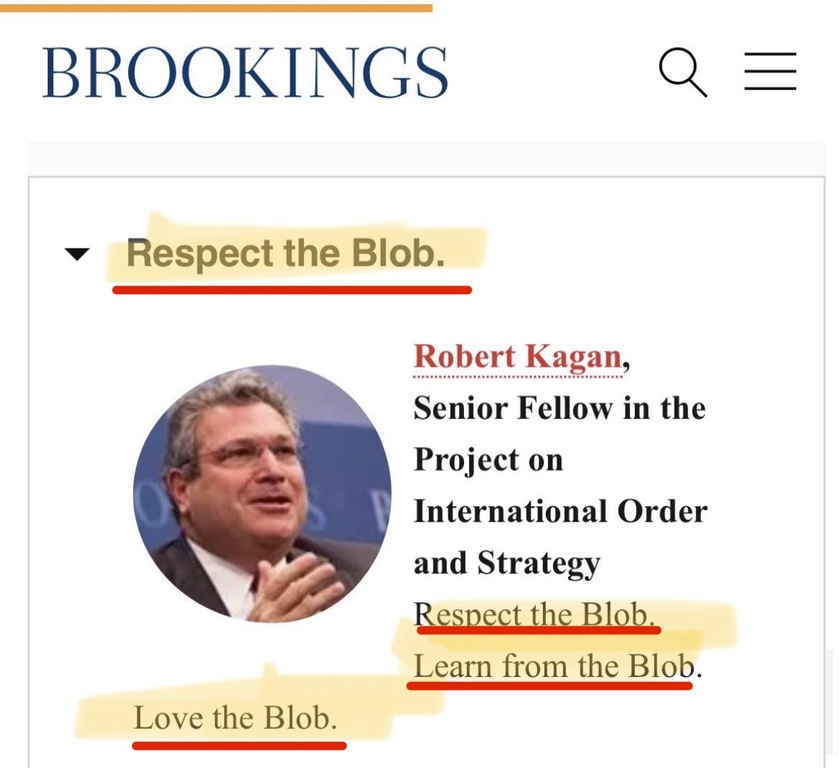Click the red underline beneath "Learn from the Blob"

coord(549,688)
